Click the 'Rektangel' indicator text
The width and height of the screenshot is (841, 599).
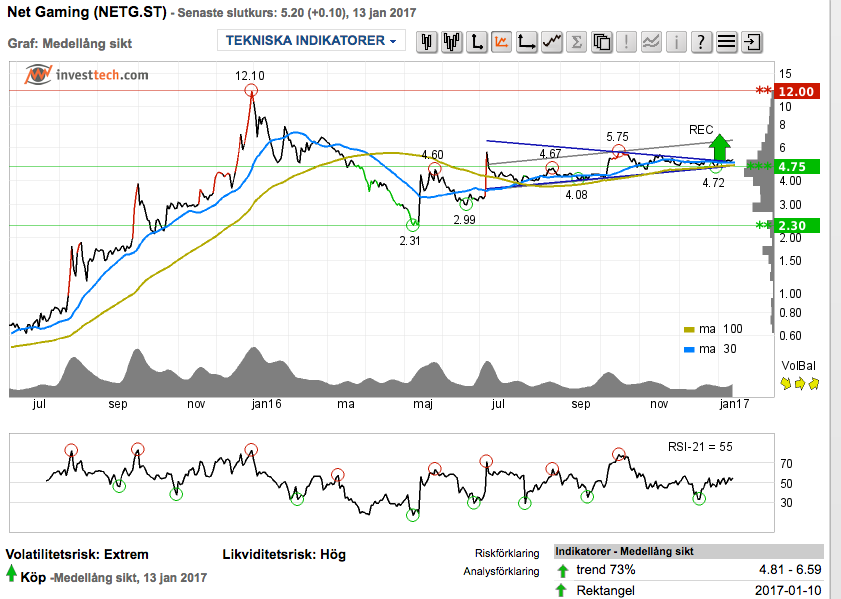point(606,590)
